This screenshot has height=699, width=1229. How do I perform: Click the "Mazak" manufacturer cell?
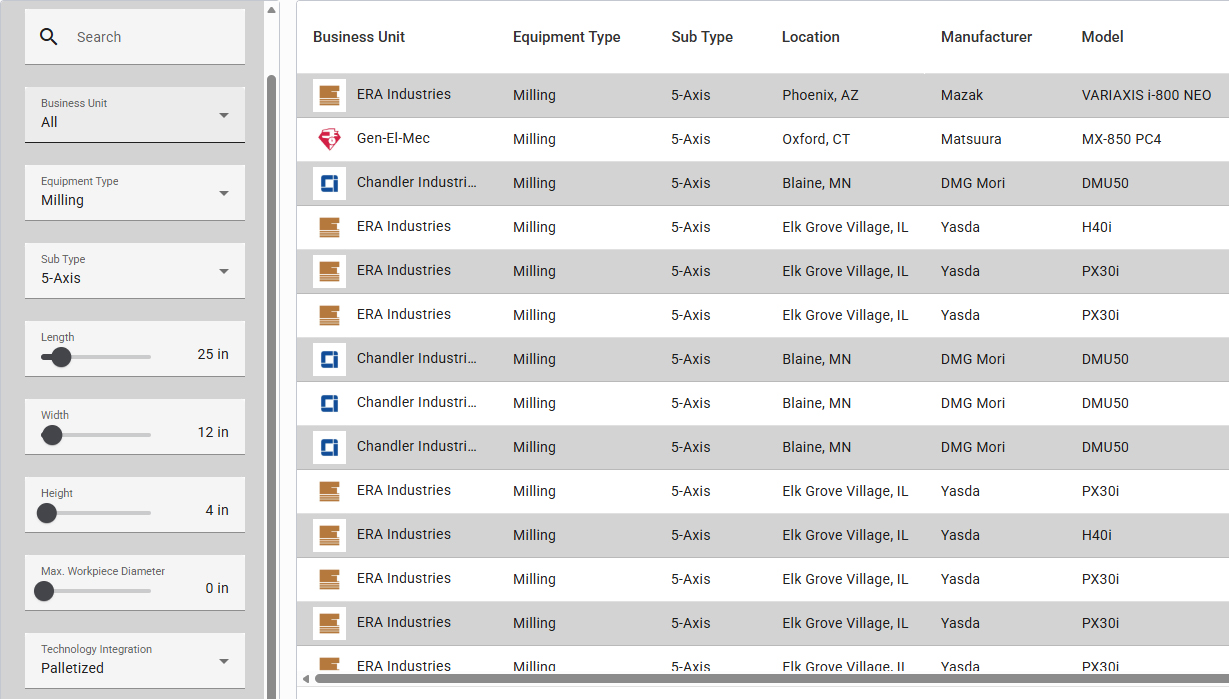tap(962, 95)
